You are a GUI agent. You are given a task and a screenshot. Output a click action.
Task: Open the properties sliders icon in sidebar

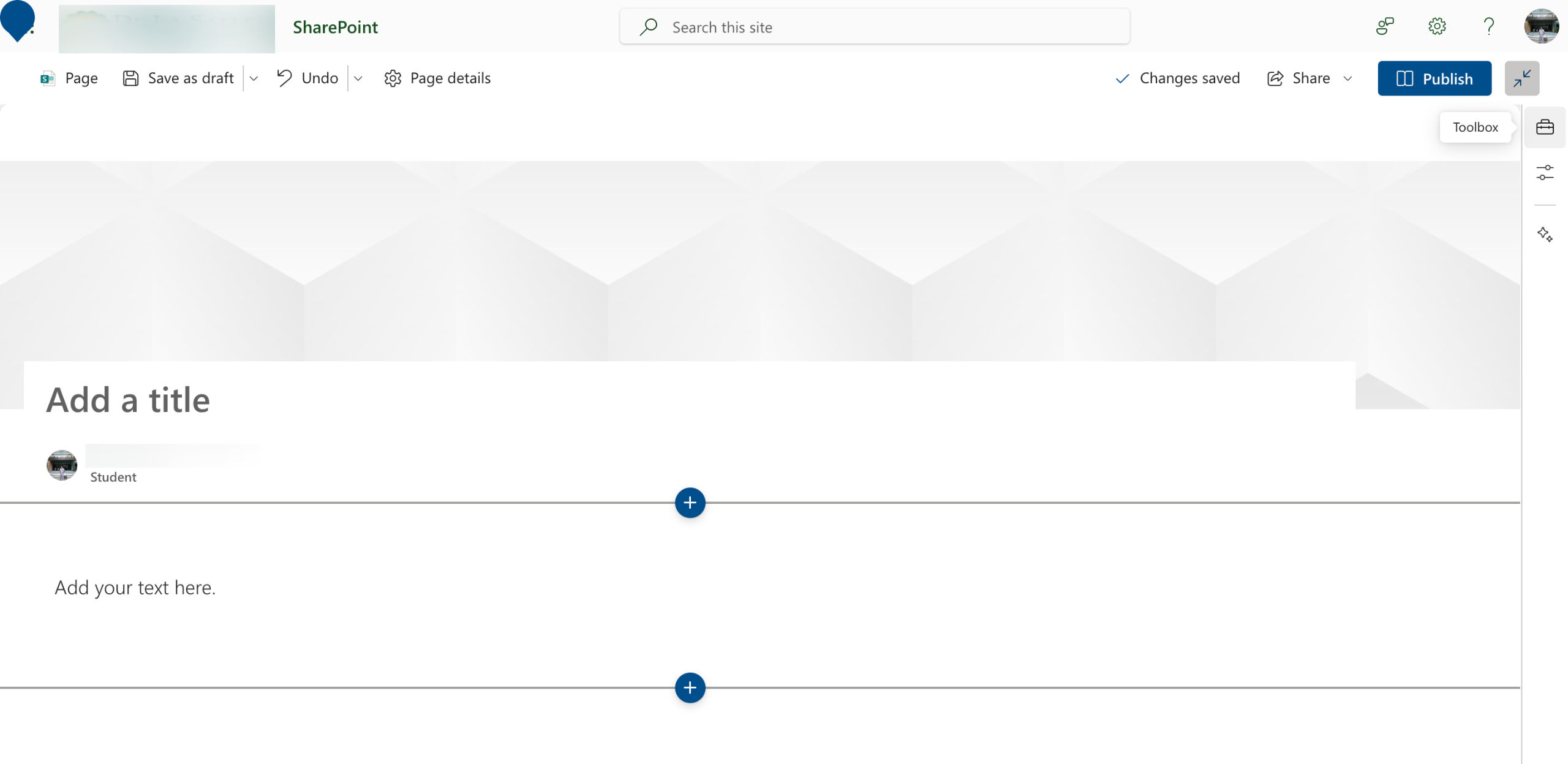tap(1544, 173)
